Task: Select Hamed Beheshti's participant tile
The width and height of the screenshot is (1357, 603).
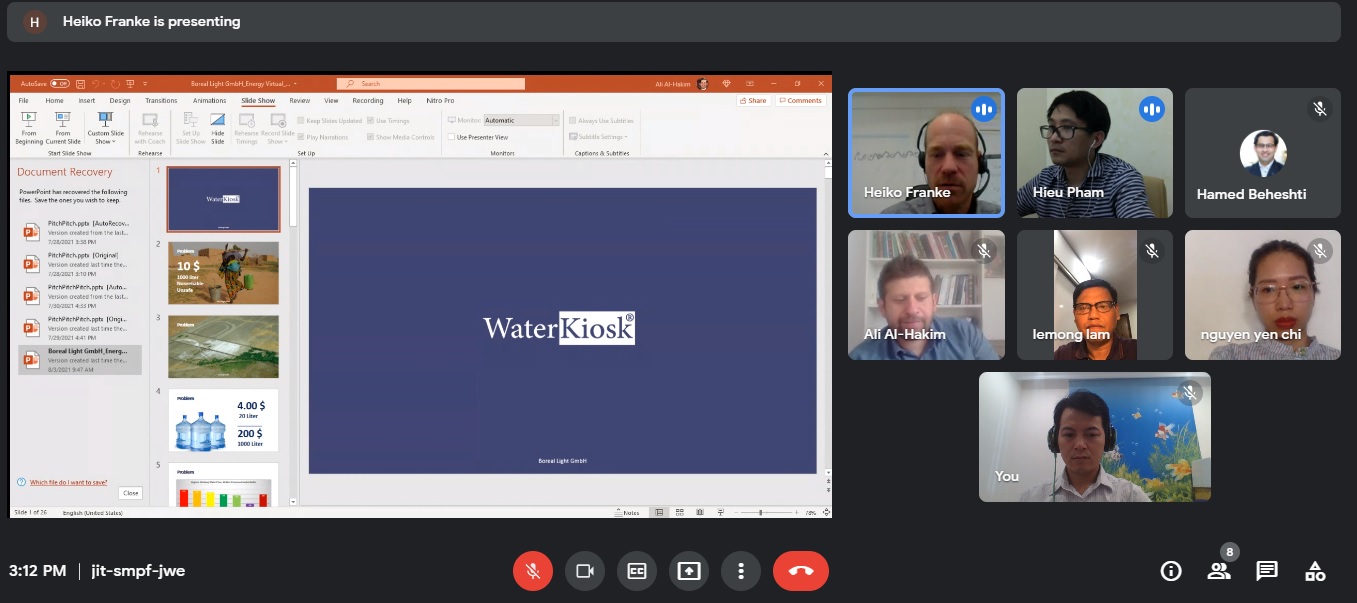Action: [x=1262, y=152]
